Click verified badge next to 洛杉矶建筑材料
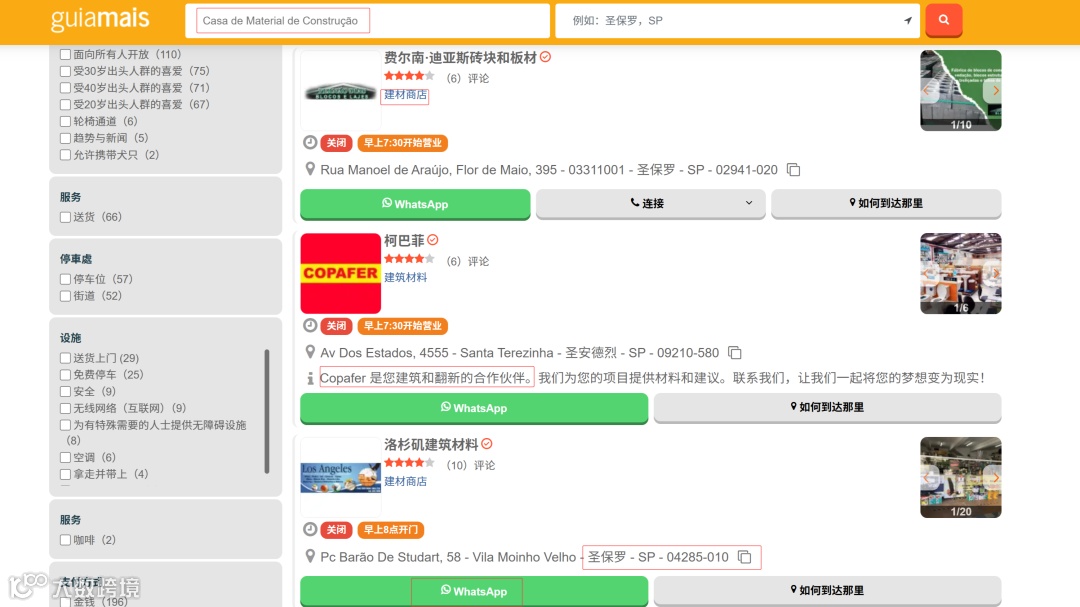The image size is (1080, 607). [x=487, y=444]
